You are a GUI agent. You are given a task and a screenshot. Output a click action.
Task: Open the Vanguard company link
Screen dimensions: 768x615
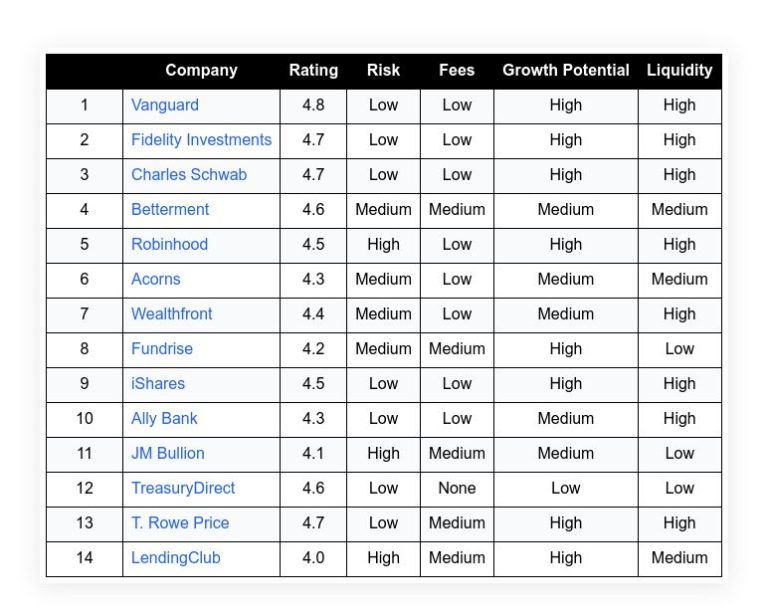tap(165, 105)
